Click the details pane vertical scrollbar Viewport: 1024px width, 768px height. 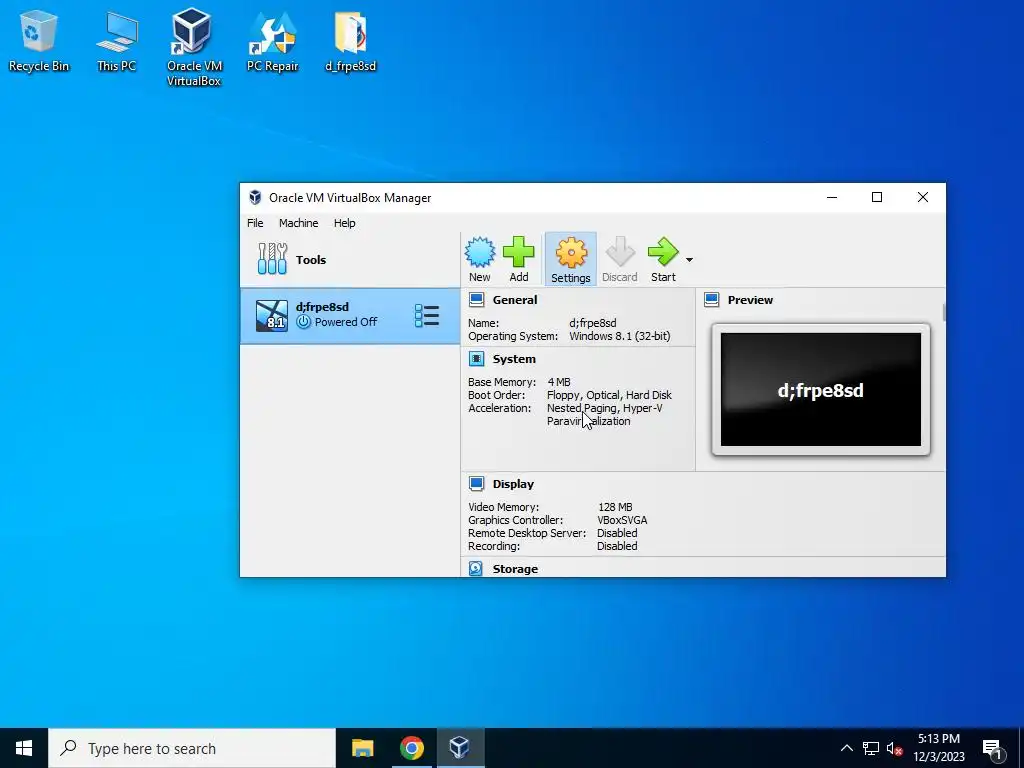944,312
